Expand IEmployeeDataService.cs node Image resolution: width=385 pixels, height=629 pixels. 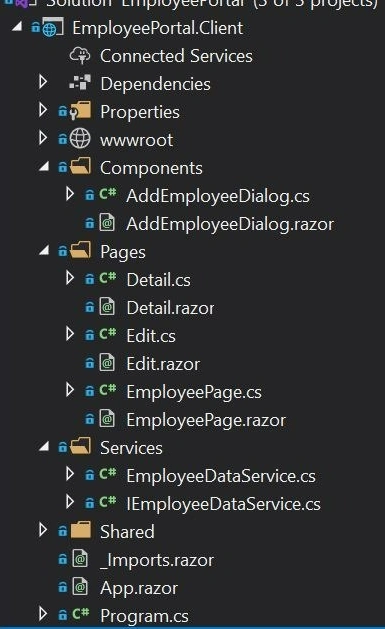tap(70, 502)
